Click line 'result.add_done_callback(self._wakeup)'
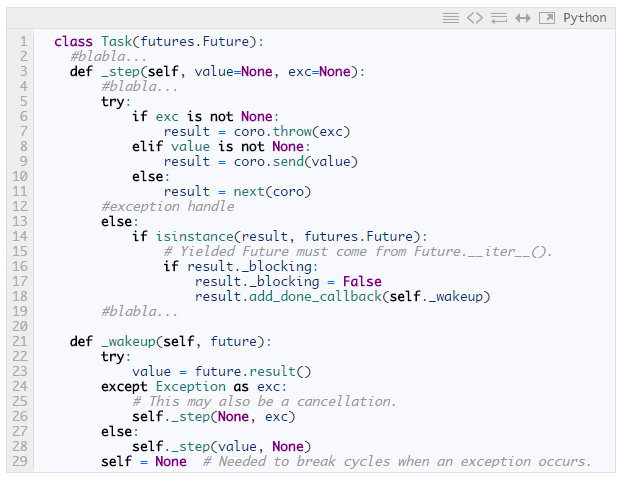 pos(343,297)
